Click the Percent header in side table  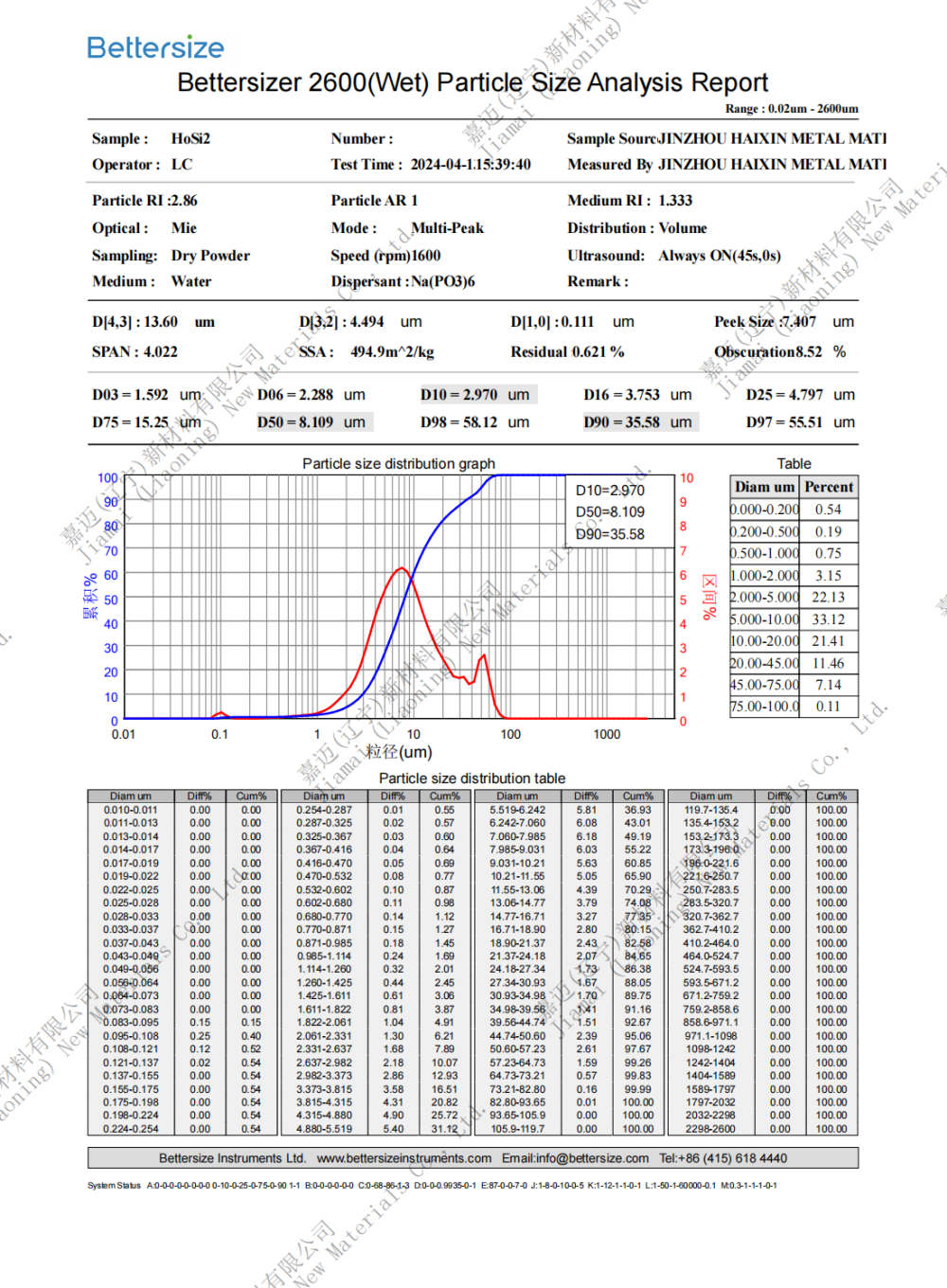(829, 487)
